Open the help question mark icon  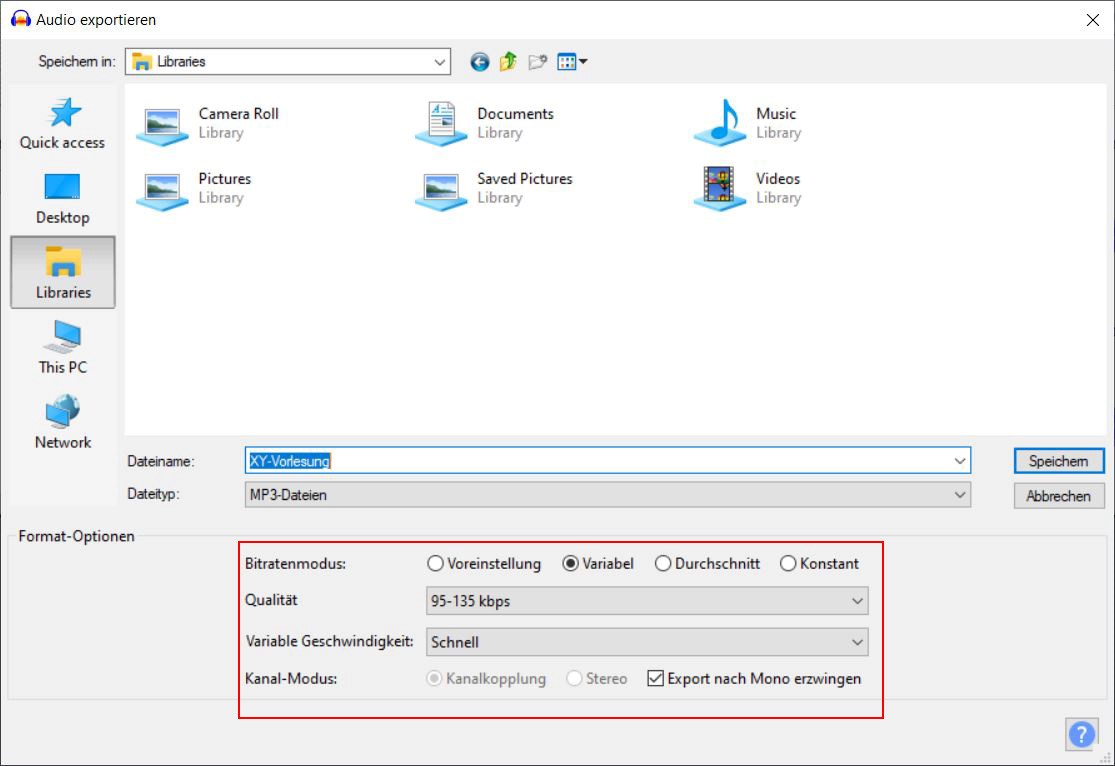point(1081,734)
